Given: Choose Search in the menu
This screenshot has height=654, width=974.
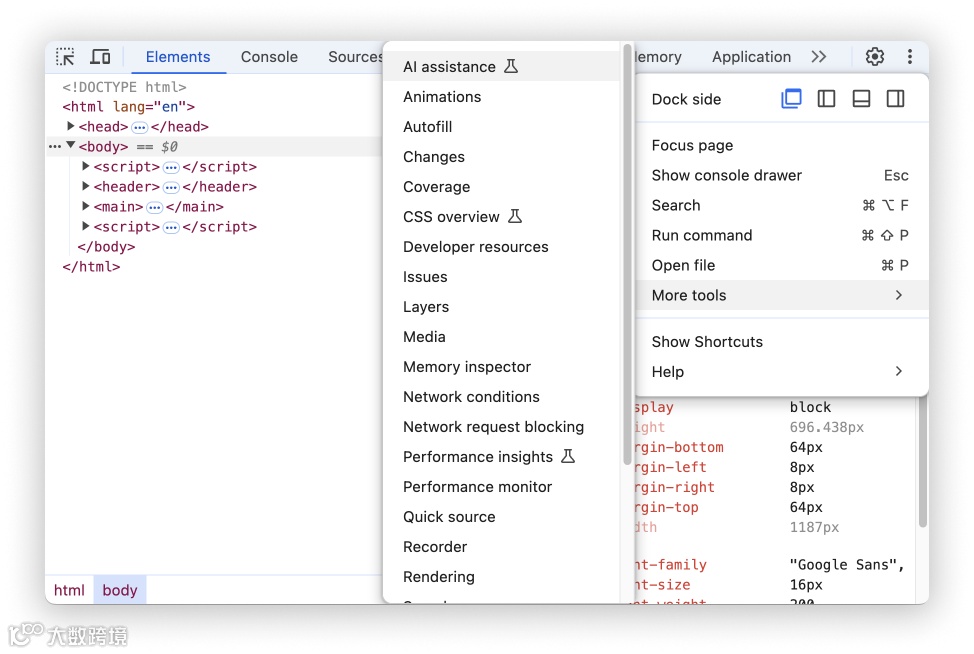Looking at the screenshot, I should (x=782, y=206).
